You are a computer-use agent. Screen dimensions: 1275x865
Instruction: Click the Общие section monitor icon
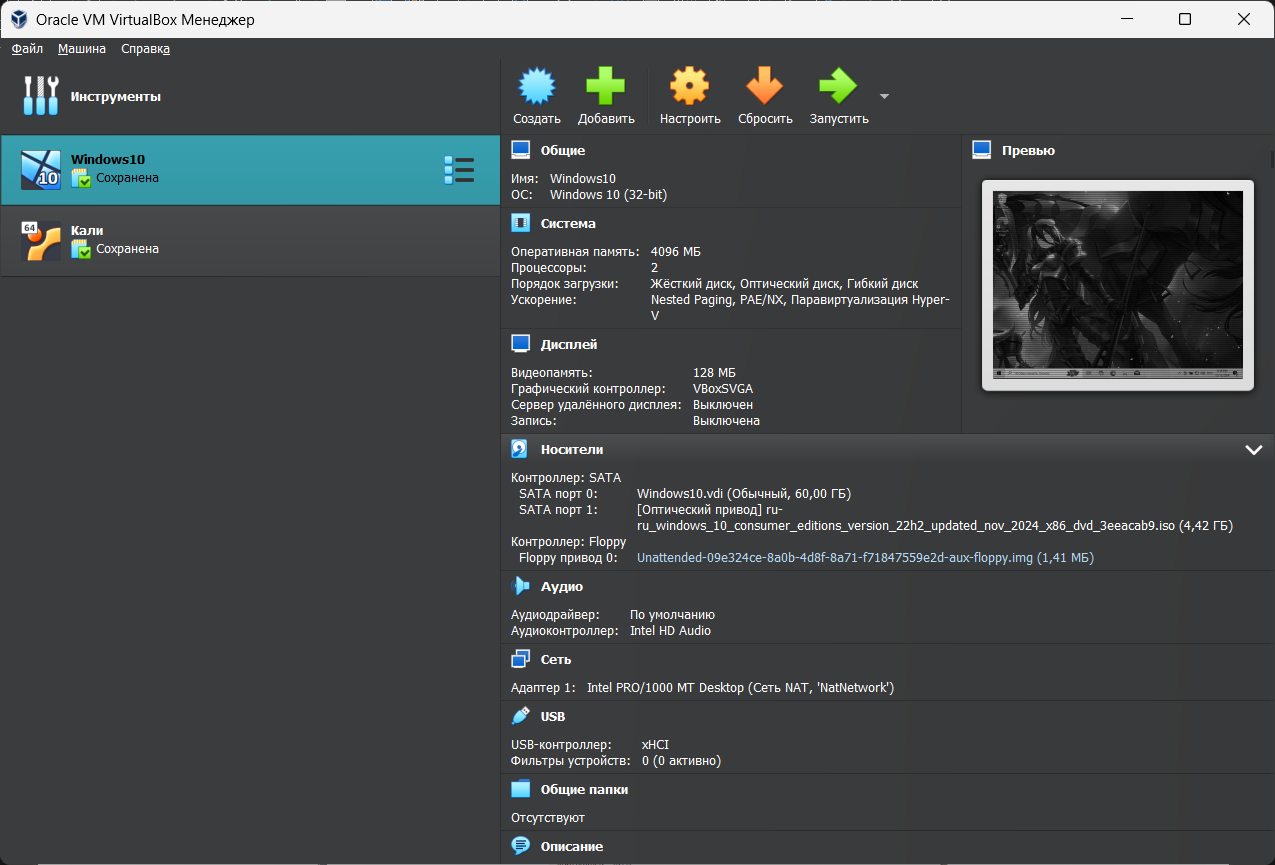tap(520, 150)
